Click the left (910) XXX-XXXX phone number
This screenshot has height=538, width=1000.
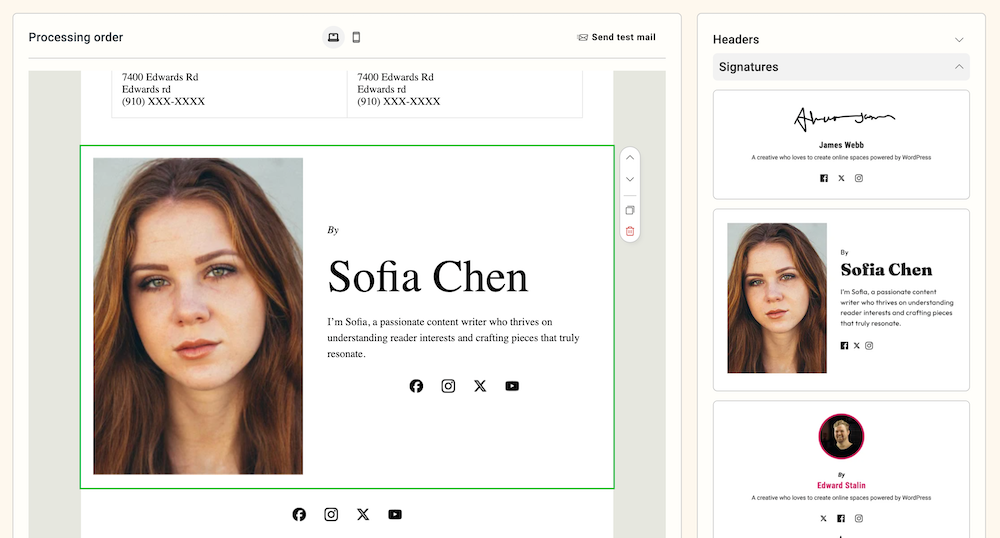pyautogui.click(x=163, y=102)
